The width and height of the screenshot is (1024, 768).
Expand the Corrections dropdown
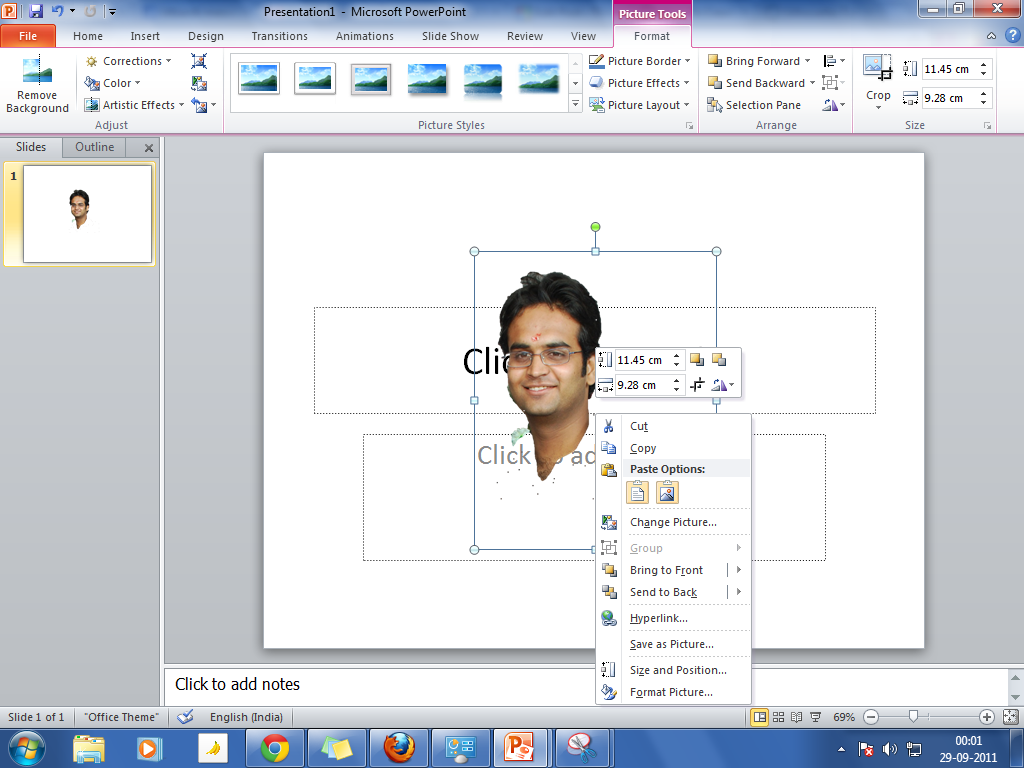pos(131,61)
